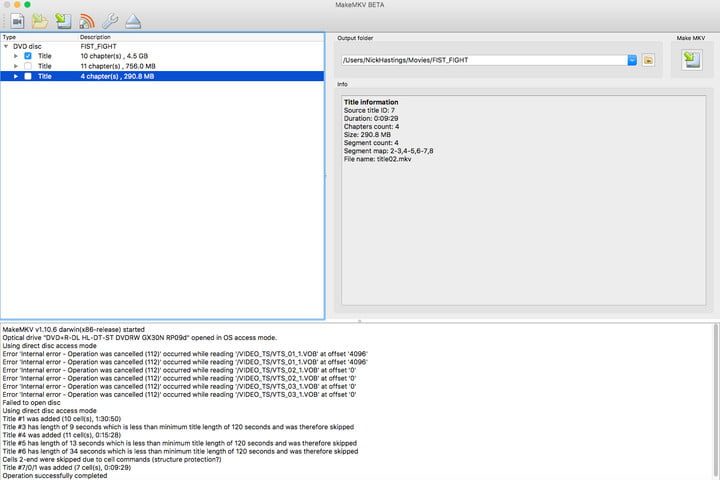Check the 11 chapter(s) title checkbox

point(28,66)
